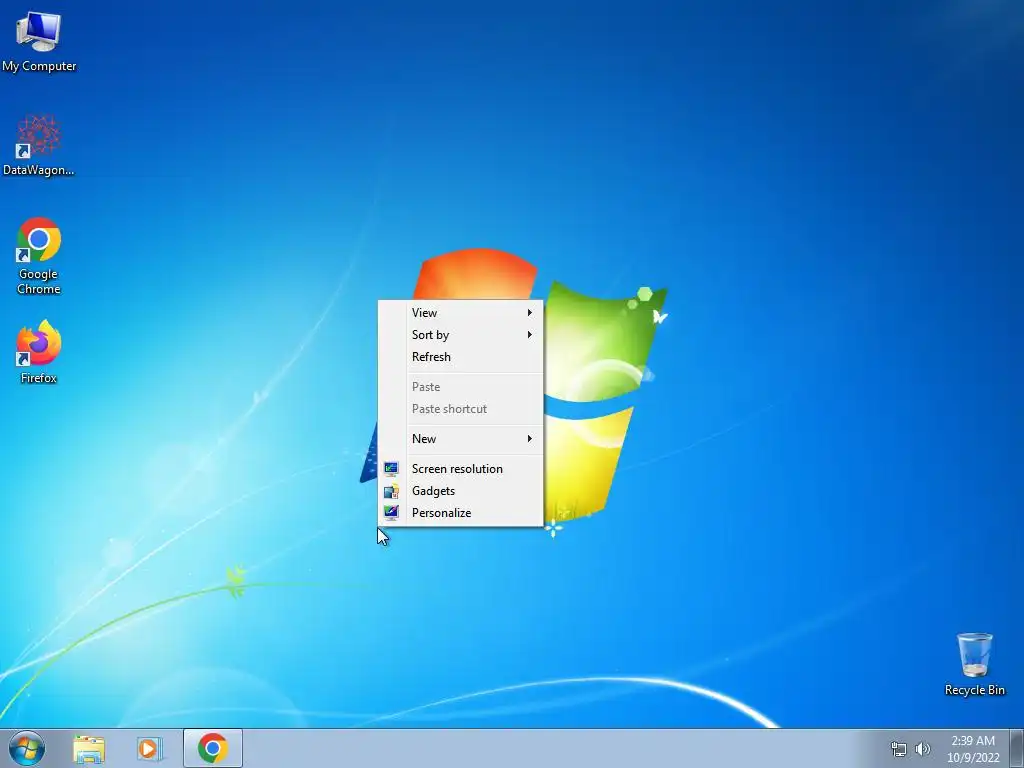This screenshot has height=768, width=1024.
Task: Launch Windows Media Player from taskbar
Action: (149, 749)
